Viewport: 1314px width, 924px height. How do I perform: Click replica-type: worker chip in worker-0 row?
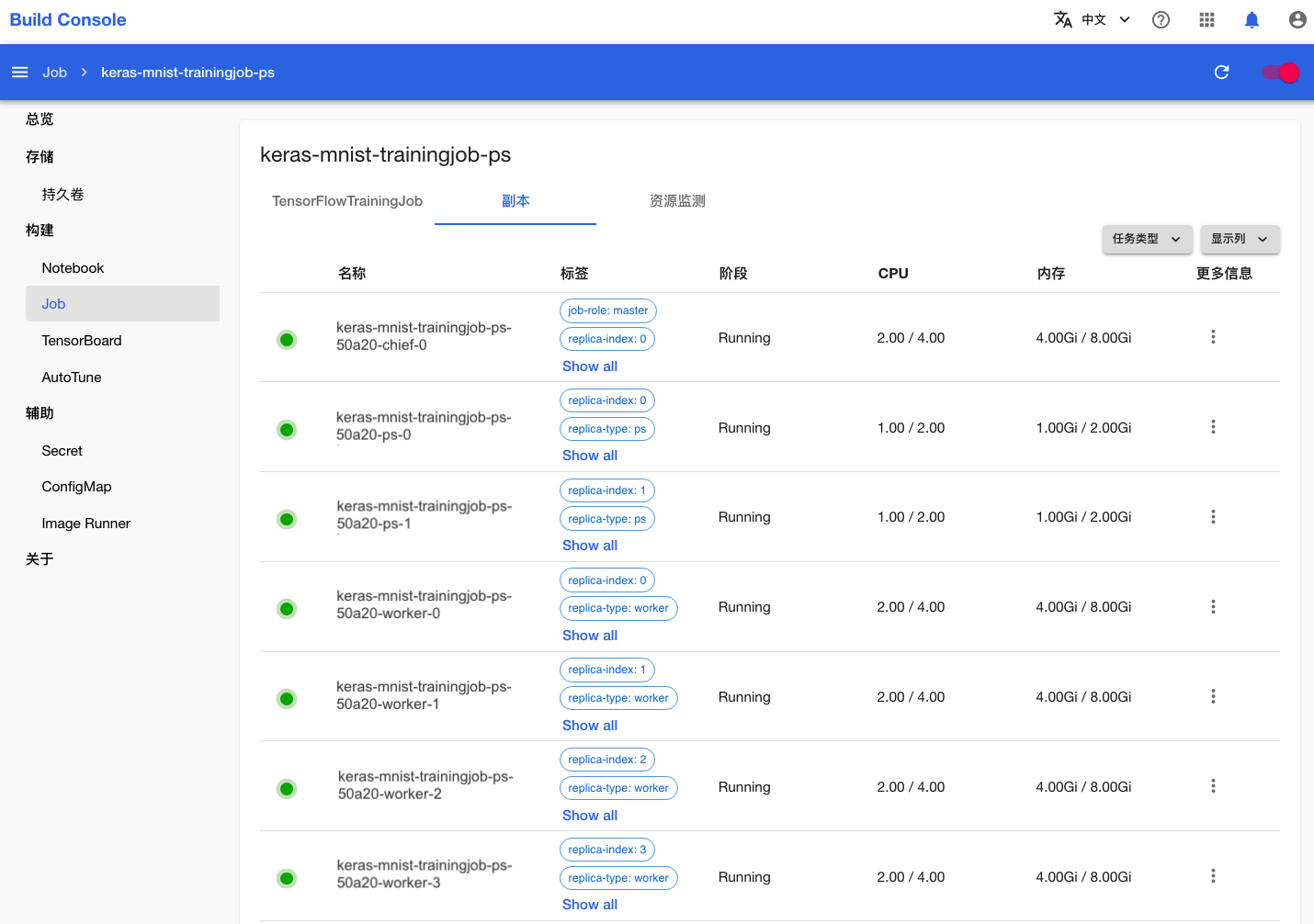click(x=618, y=608)
